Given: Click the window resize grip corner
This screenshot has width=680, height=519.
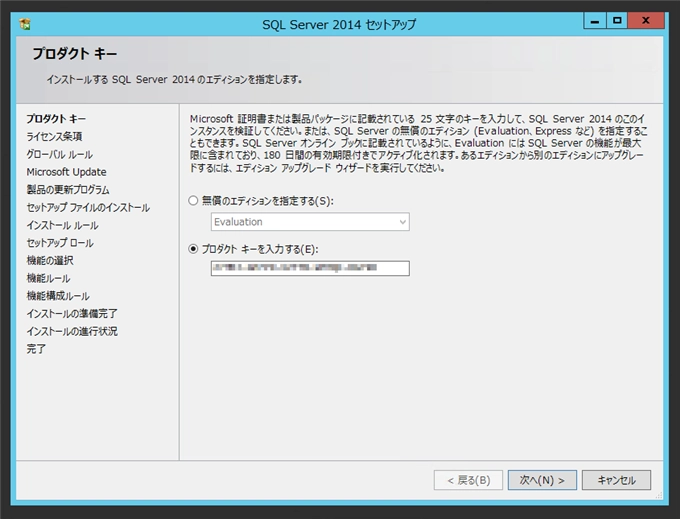Looking at the screenshot, I should [x=659, y=495].
